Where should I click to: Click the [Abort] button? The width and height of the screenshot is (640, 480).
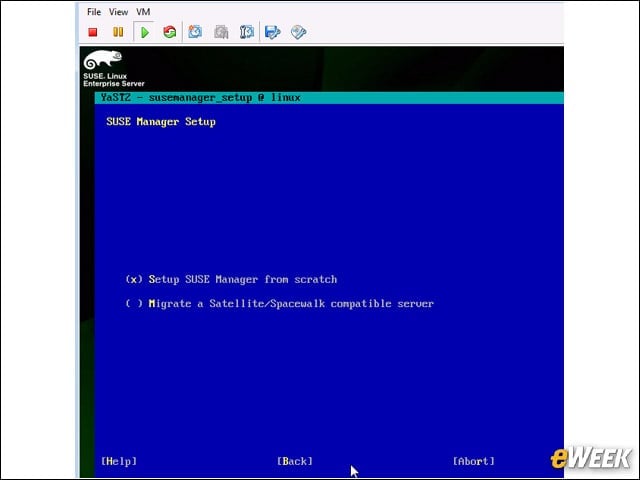click(474, 461)
